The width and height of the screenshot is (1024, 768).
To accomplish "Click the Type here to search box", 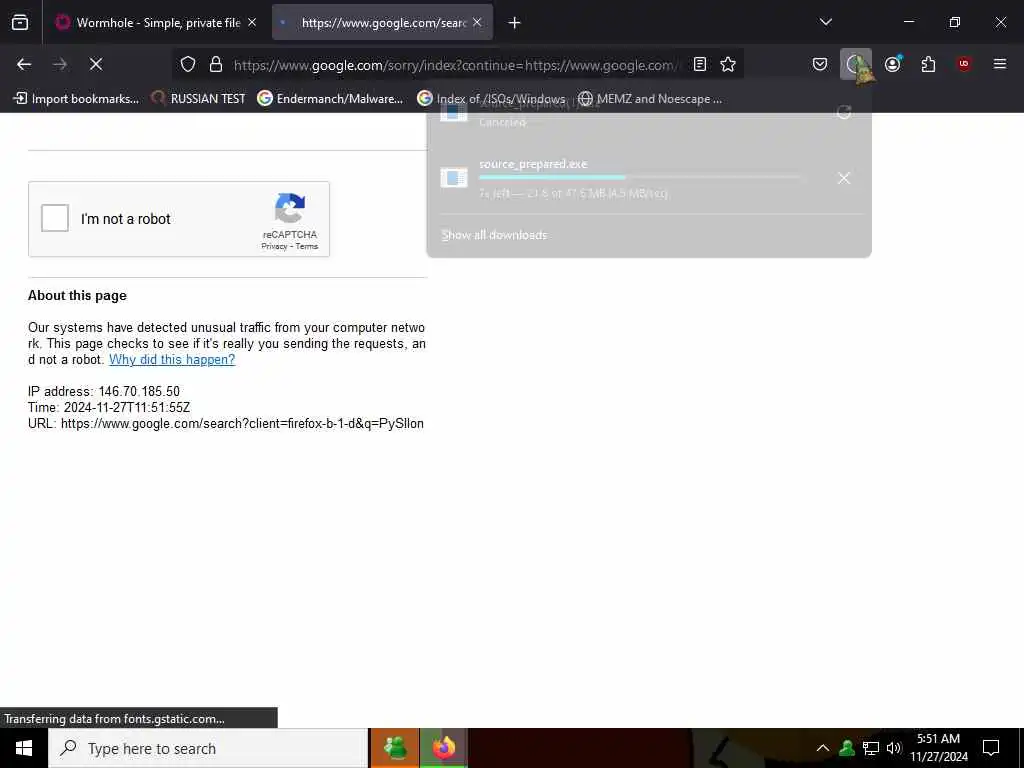I will click(x=208, y=748).
